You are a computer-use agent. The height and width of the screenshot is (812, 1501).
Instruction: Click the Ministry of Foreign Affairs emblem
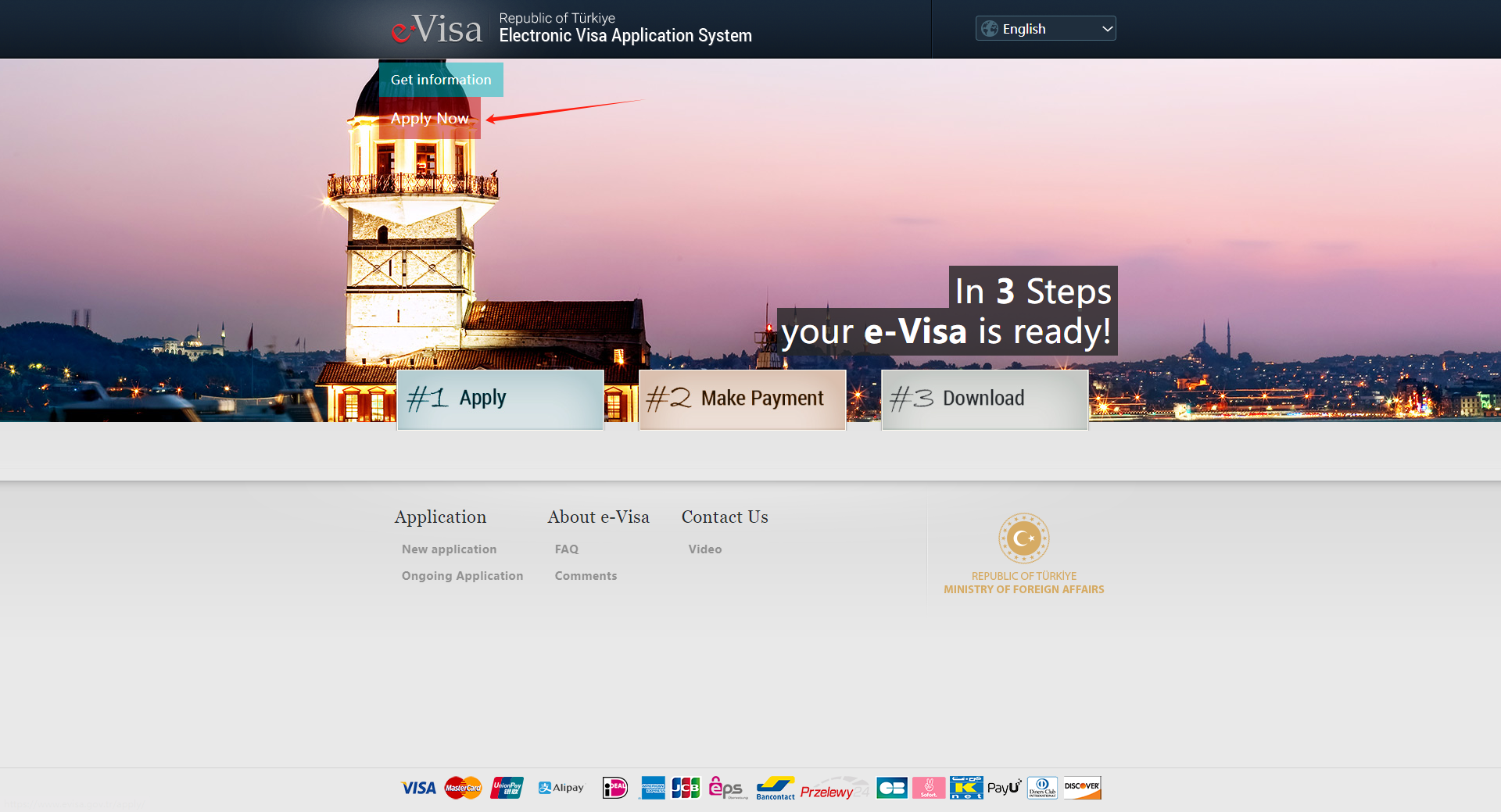pyautogui.click(x=1023, y=538)
